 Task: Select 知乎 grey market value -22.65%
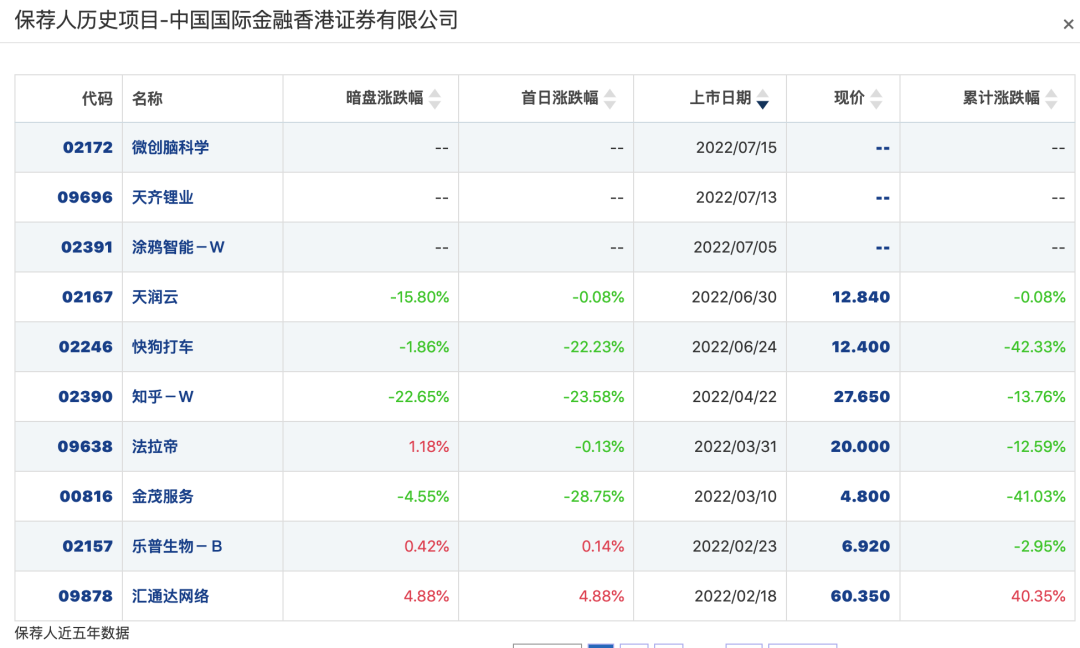419,397
